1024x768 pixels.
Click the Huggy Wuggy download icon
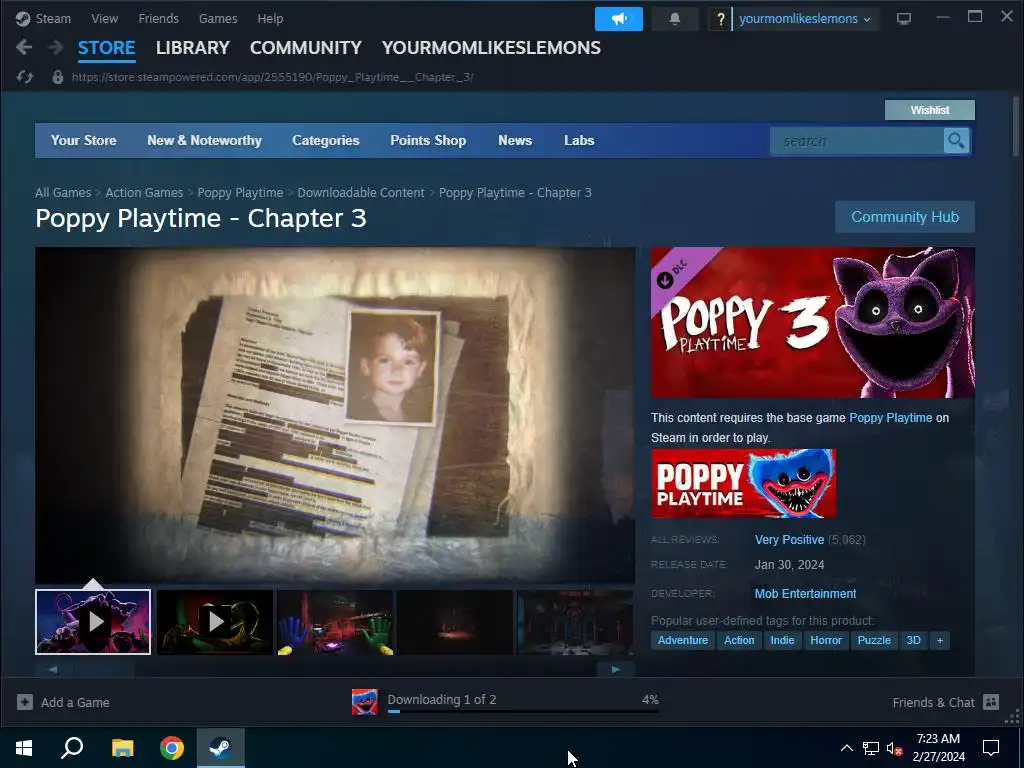point(364,702)
